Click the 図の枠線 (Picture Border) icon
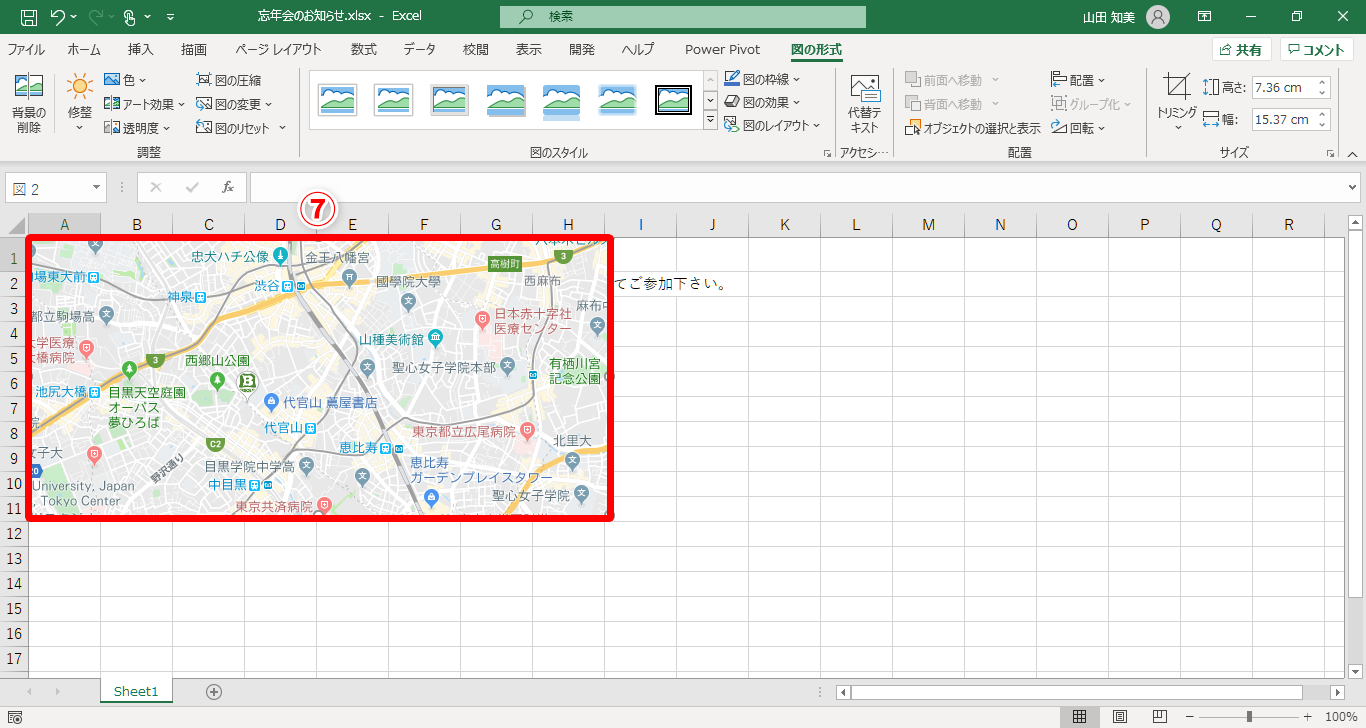 click(764, 79)
